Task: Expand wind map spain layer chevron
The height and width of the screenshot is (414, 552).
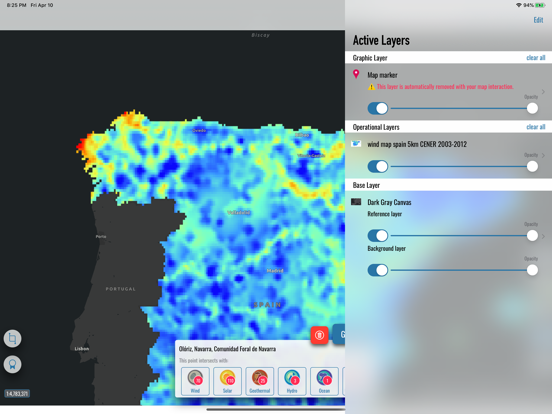Action: click(x=543, y=155)
